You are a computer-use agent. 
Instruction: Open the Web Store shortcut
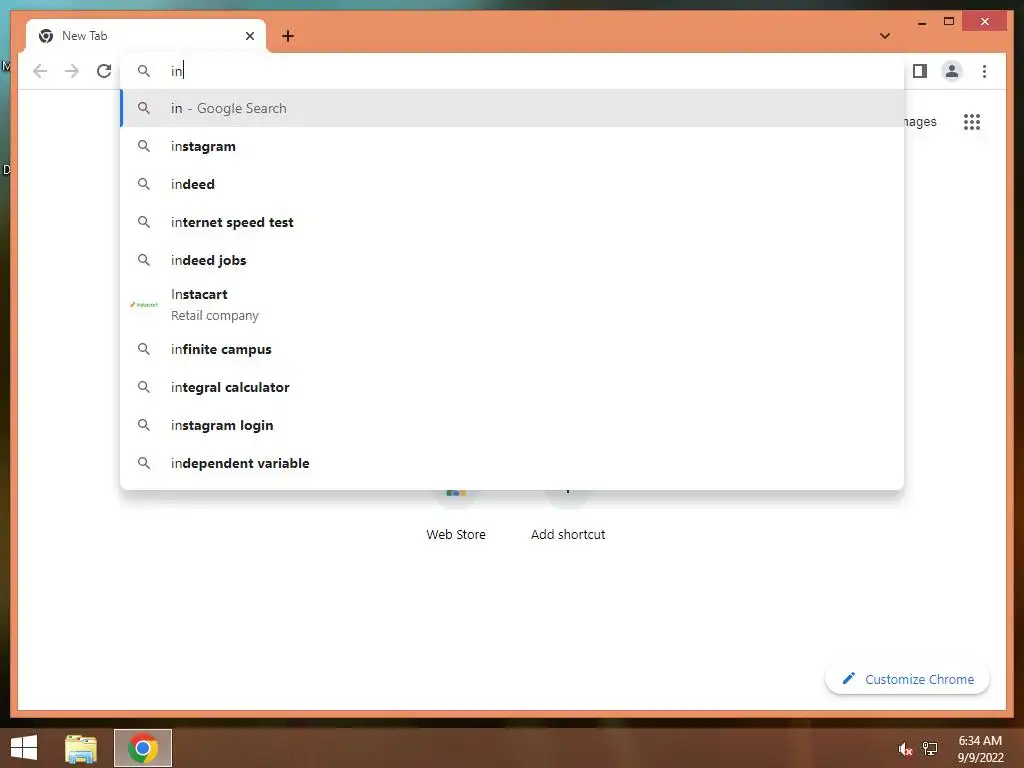(x=456, y=516)
